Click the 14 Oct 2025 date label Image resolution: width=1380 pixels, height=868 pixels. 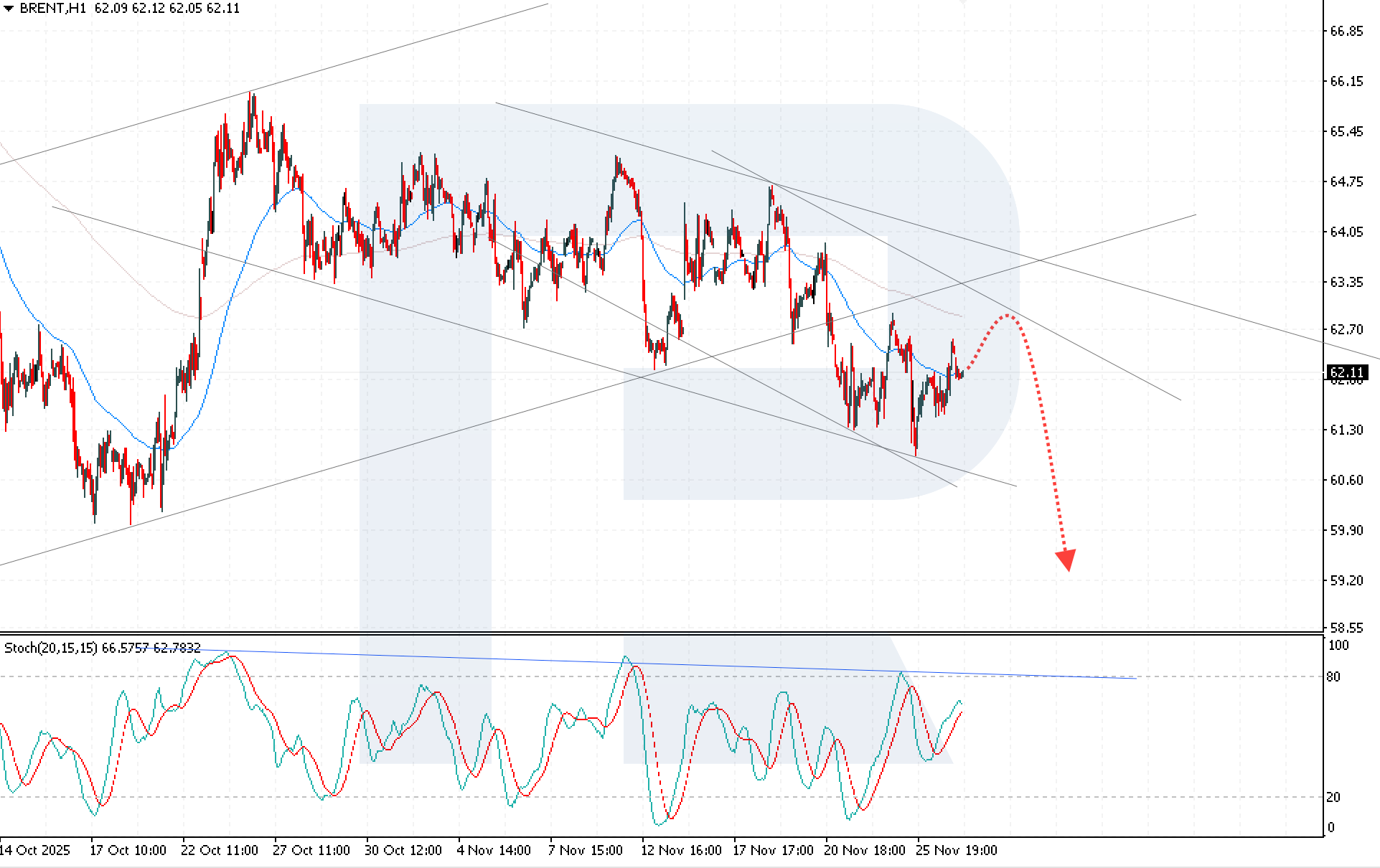(x=35, y=850)
